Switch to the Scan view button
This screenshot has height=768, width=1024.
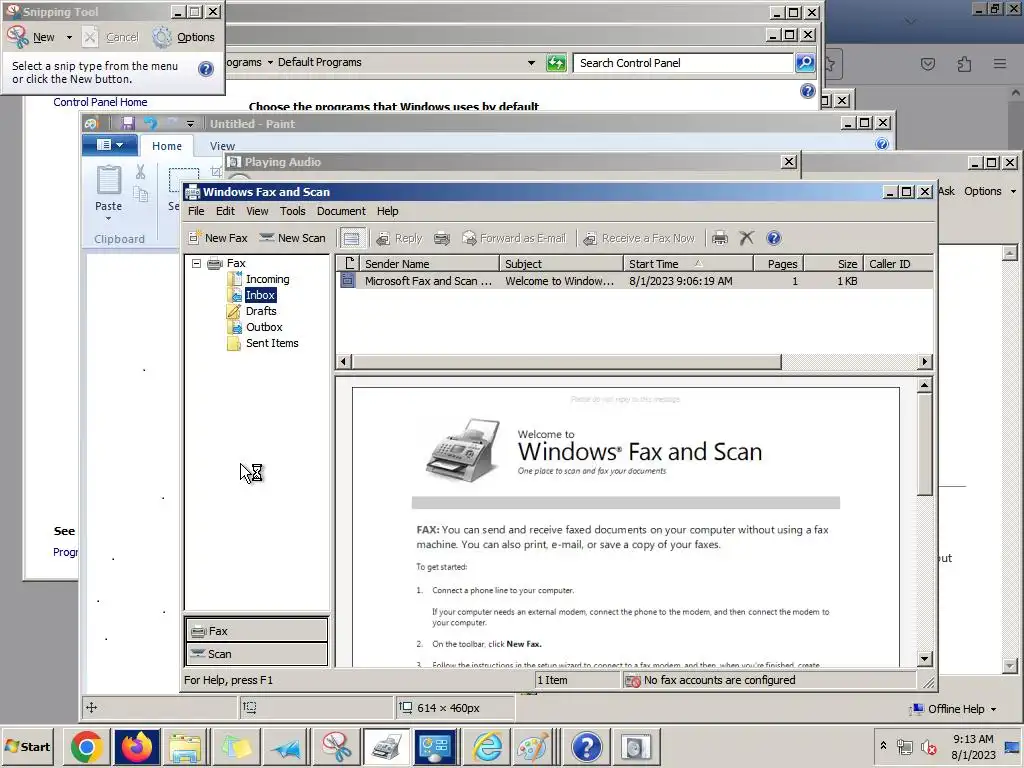pos(257,654)
